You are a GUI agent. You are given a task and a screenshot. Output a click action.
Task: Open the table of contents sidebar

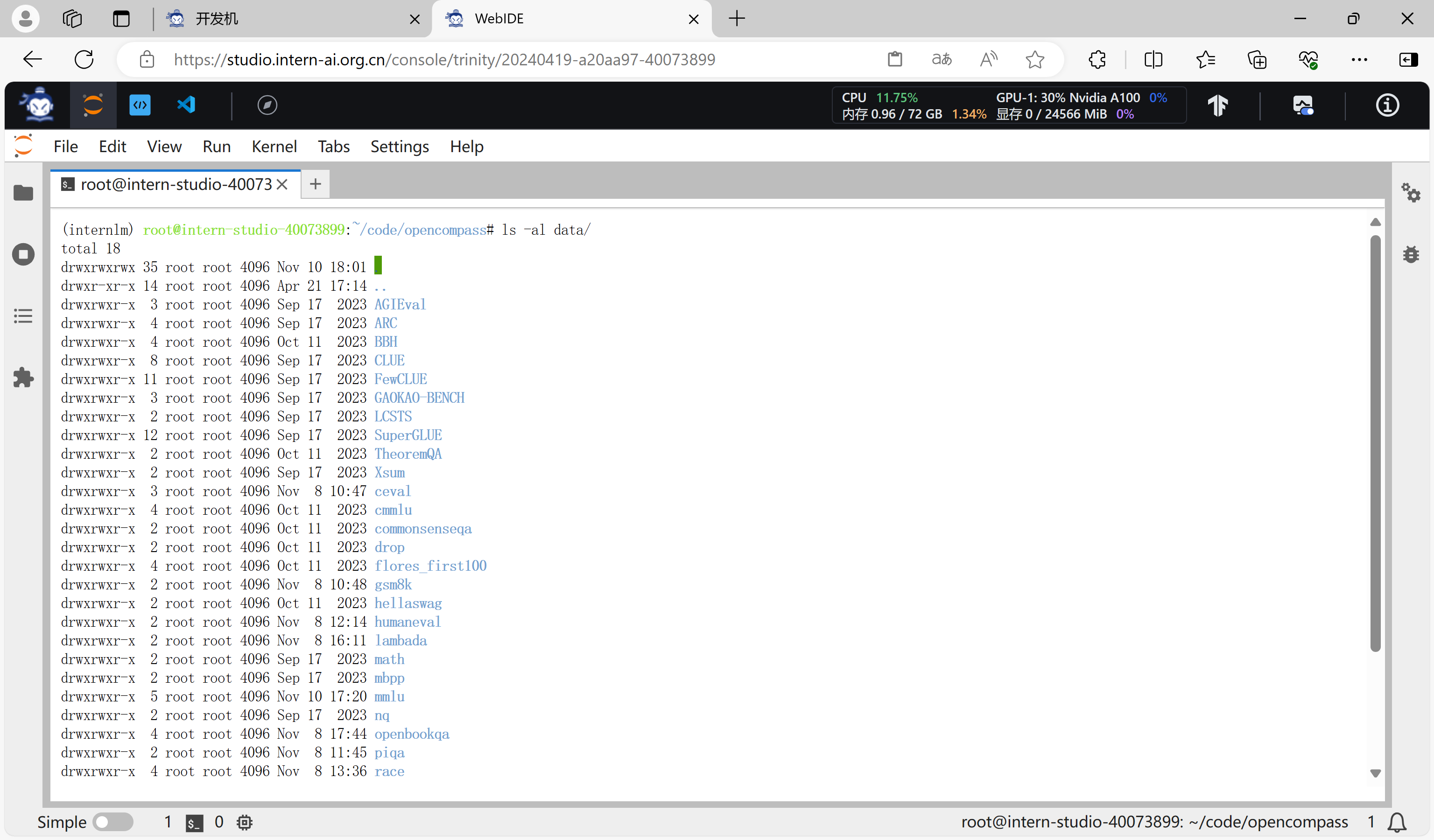click(x=23, y=316)
